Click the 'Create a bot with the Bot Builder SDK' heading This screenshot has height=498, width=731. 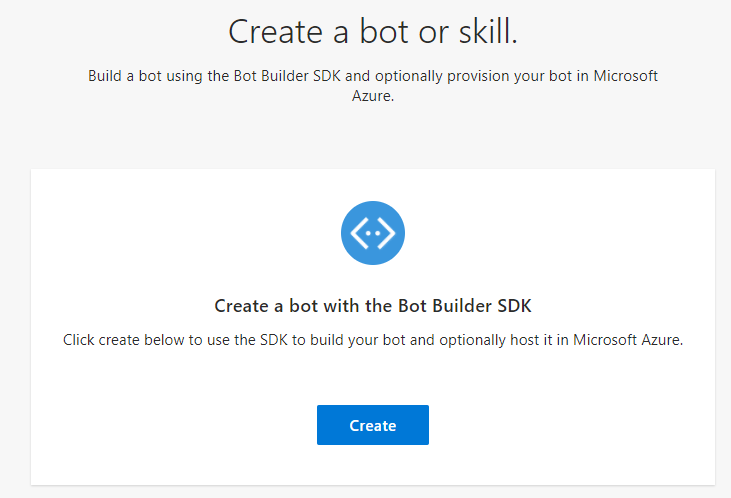[373, 306]
